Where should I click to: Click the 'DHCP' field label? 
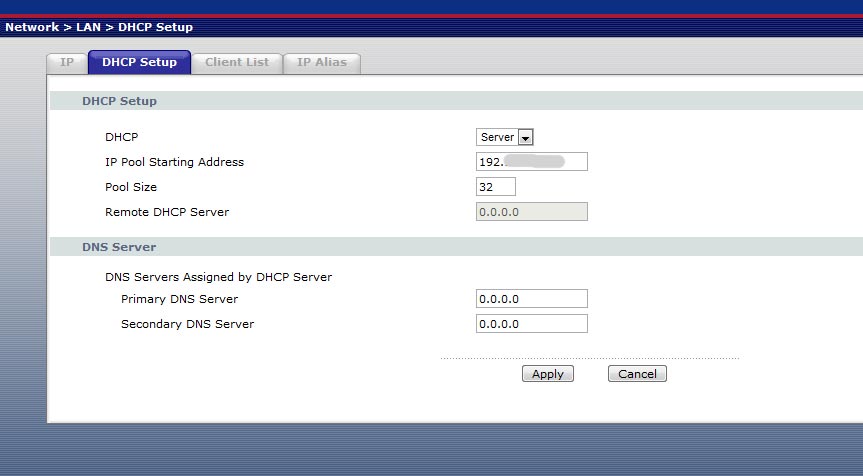[x=122, y=137]
